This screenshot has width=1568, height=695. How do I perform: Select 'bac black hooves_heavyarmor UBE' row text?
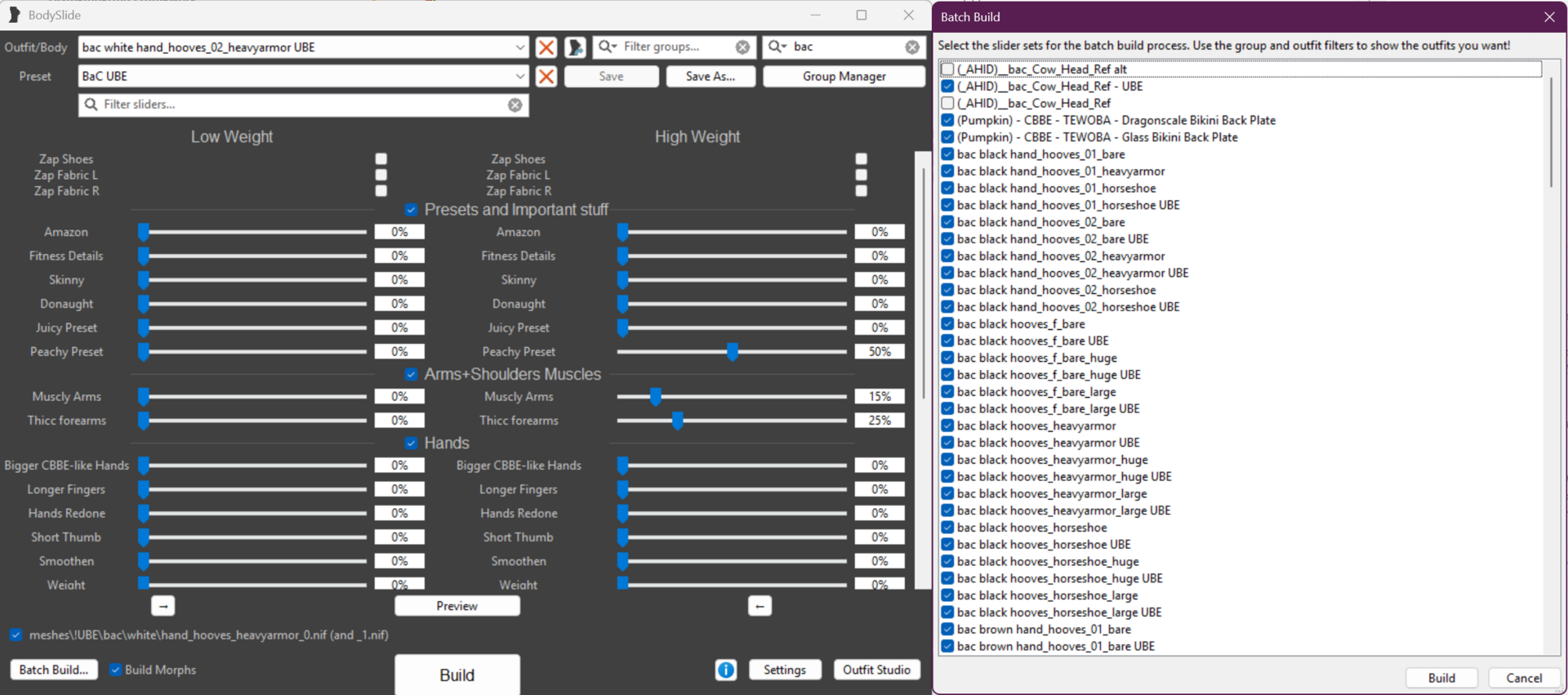[x=1048, y=443]
